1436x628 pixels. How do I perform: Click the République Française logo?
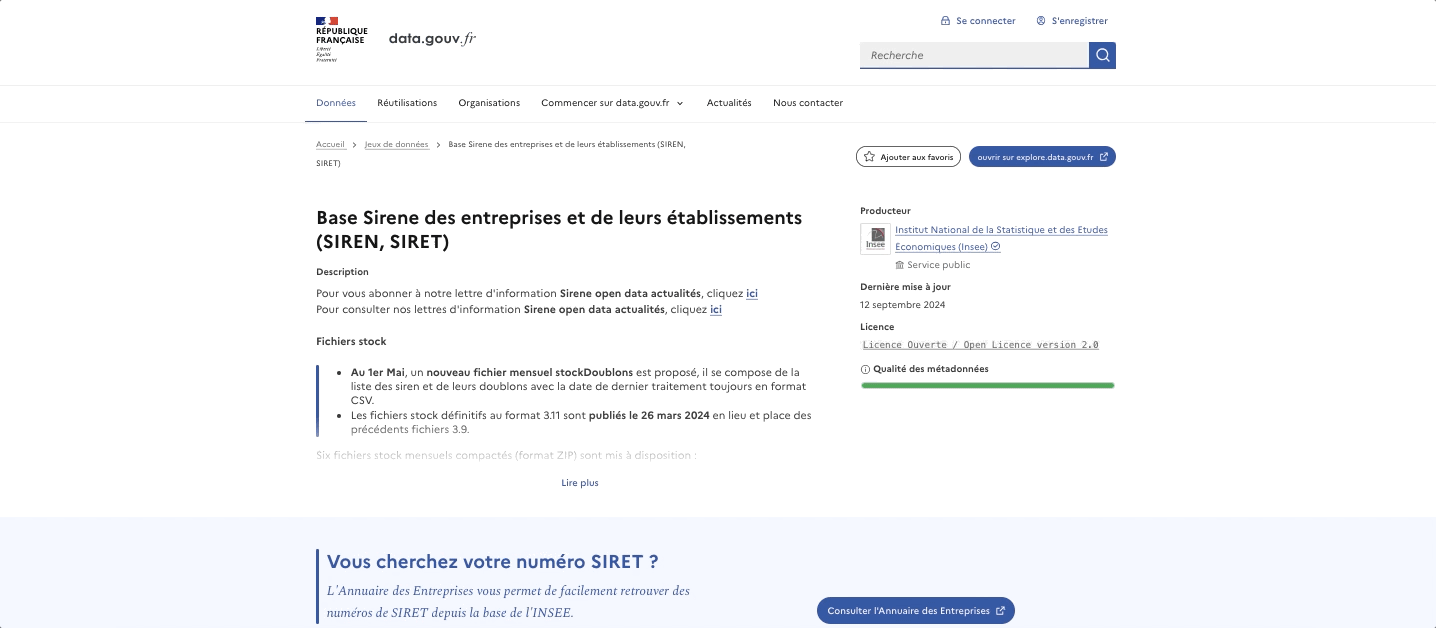341,40
